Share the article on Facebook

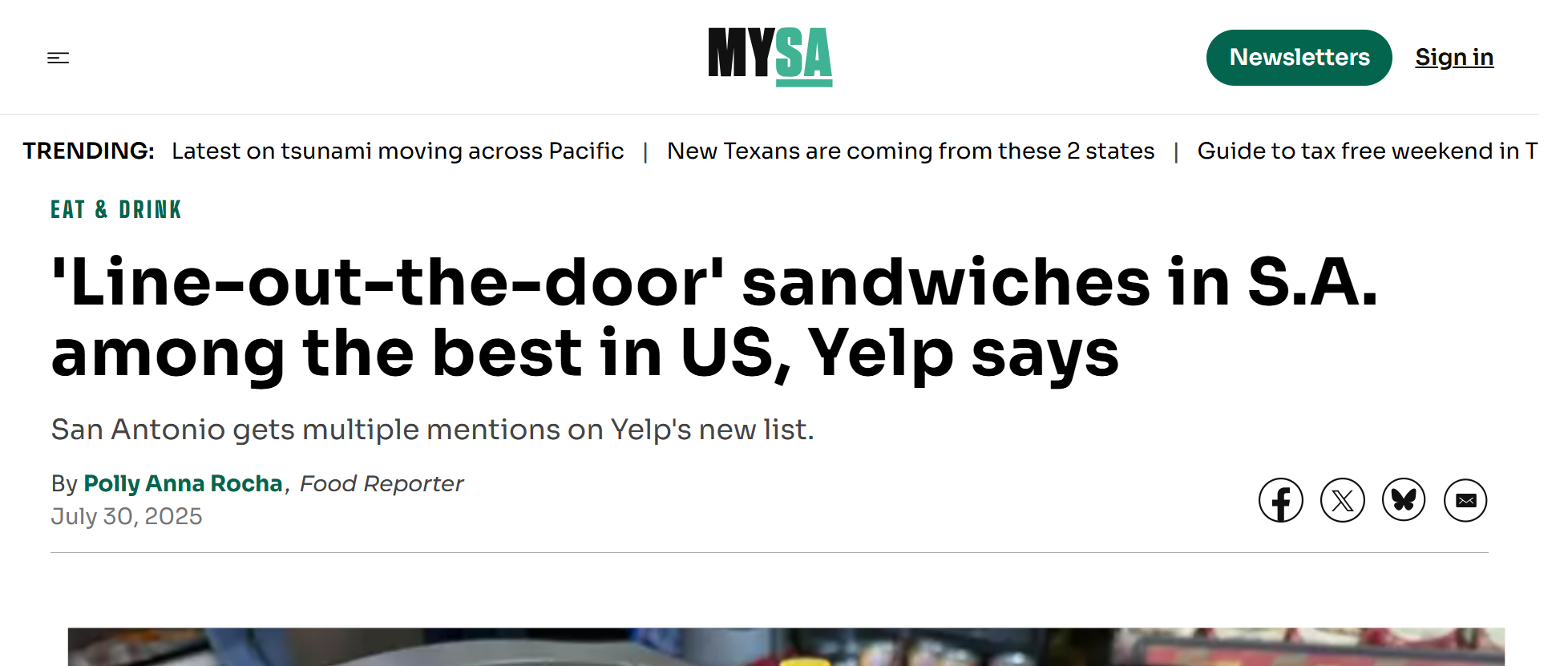[1280, 499]
